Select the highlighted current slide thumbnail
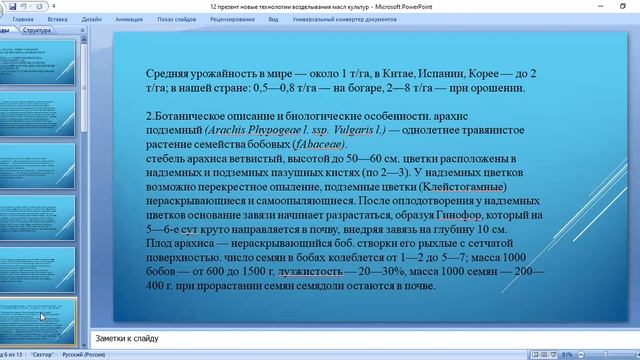Image resolution: width=640 pixels, height=360 pixels. 38,322
